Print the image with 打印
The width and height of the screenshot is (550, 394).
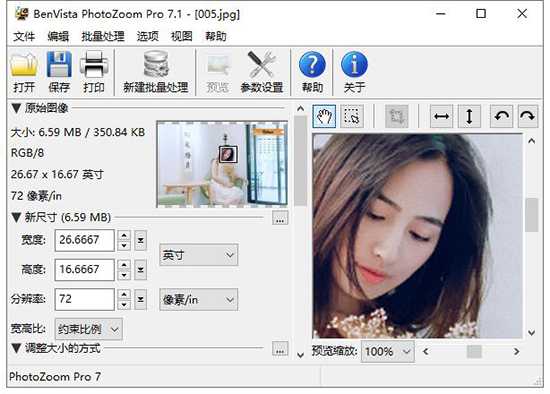(94, 72)
